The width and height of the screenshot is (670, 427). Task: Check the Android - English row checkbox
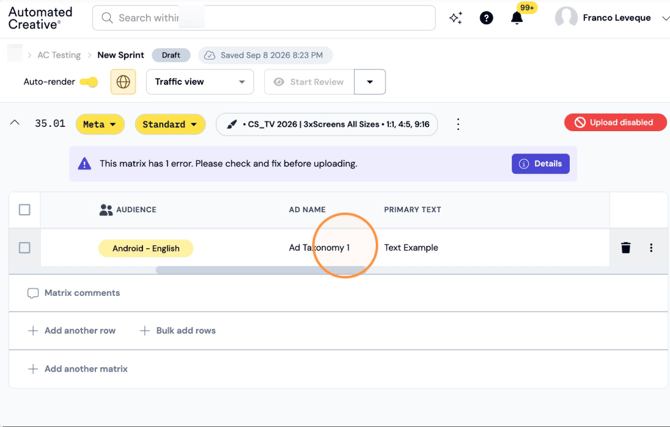(x=24, y=248)
